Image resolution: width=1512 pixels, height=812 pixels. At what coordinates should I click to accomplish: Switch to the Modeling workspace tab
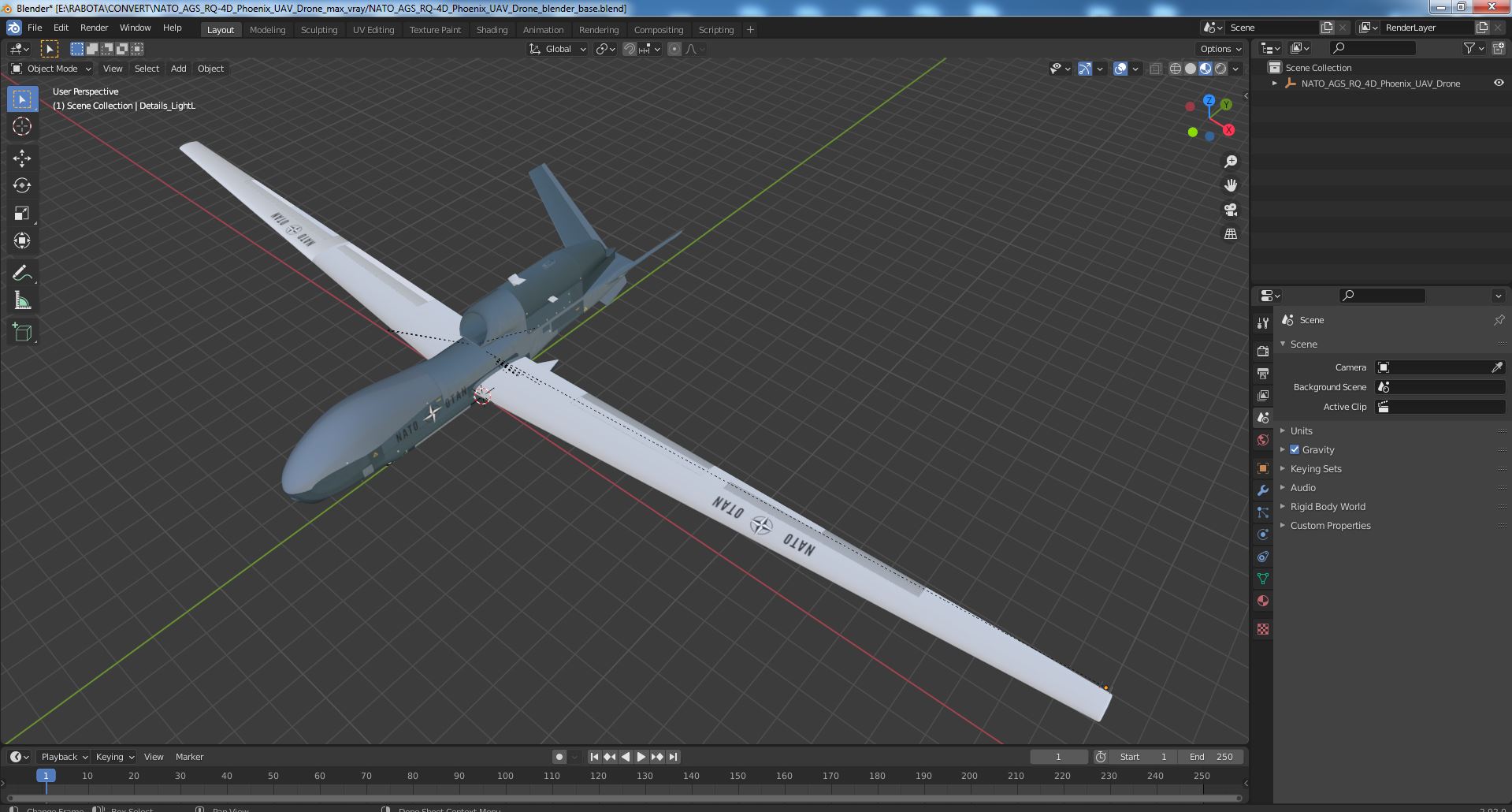[x=267, y=30]
